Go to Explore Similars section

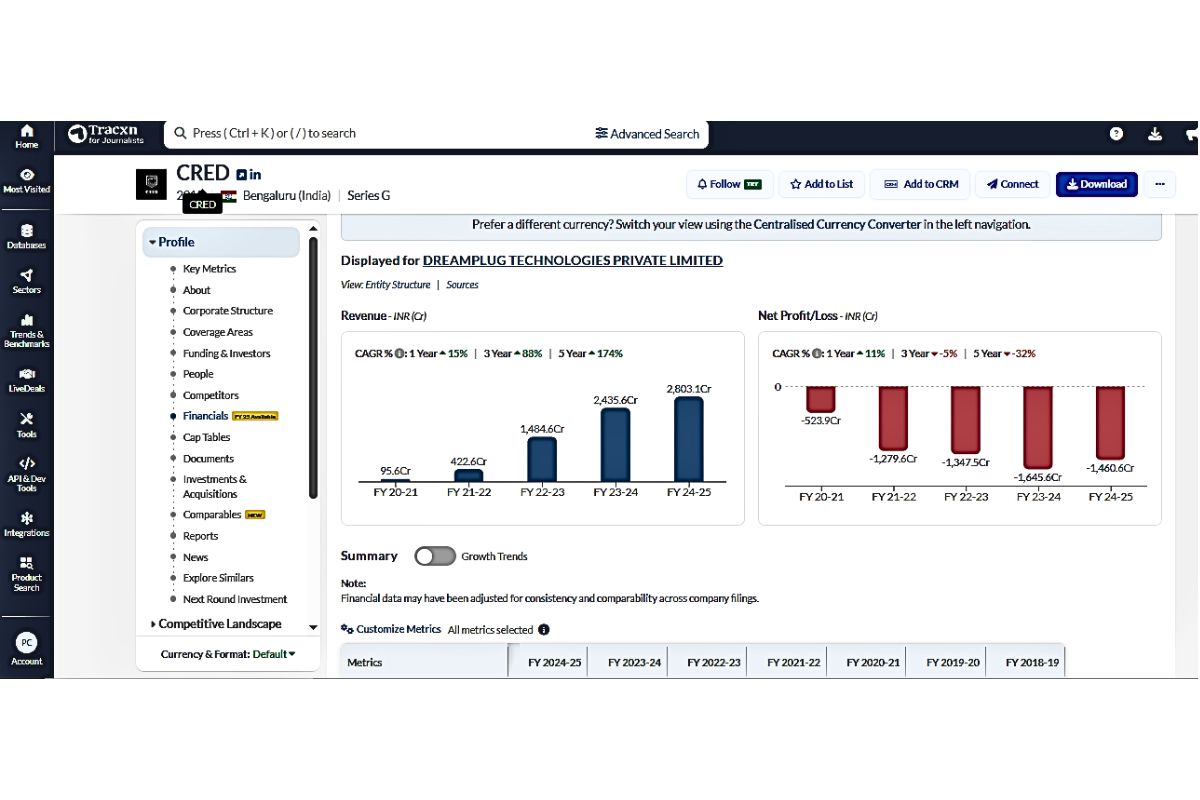pos(218,578)
